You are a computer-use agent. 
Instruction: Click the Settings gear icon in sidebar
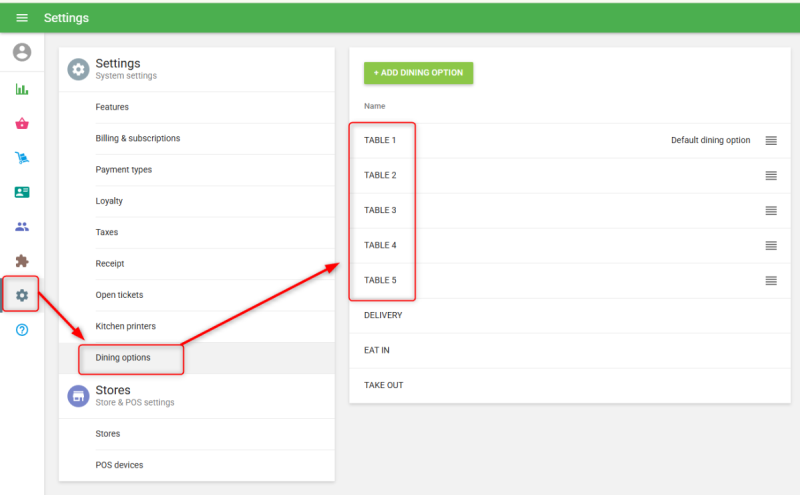click(22, 295)
